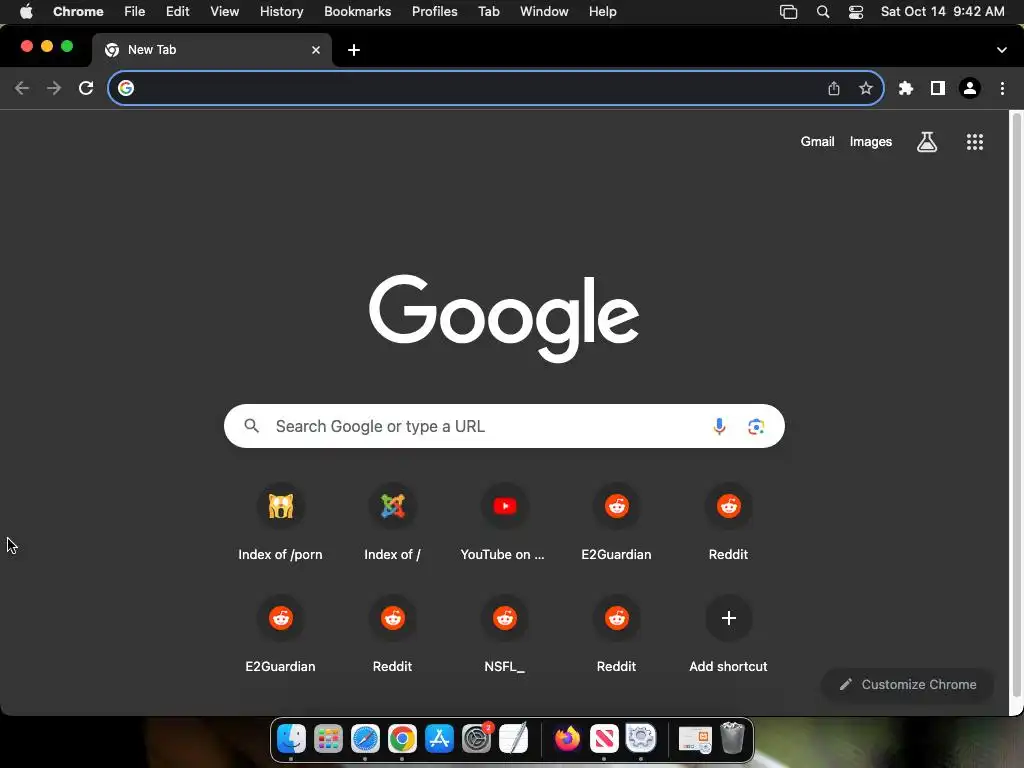Open the Extensions puzzle-piece icon
Viewport: 1024px width, 768px height.
coord(906,88)
